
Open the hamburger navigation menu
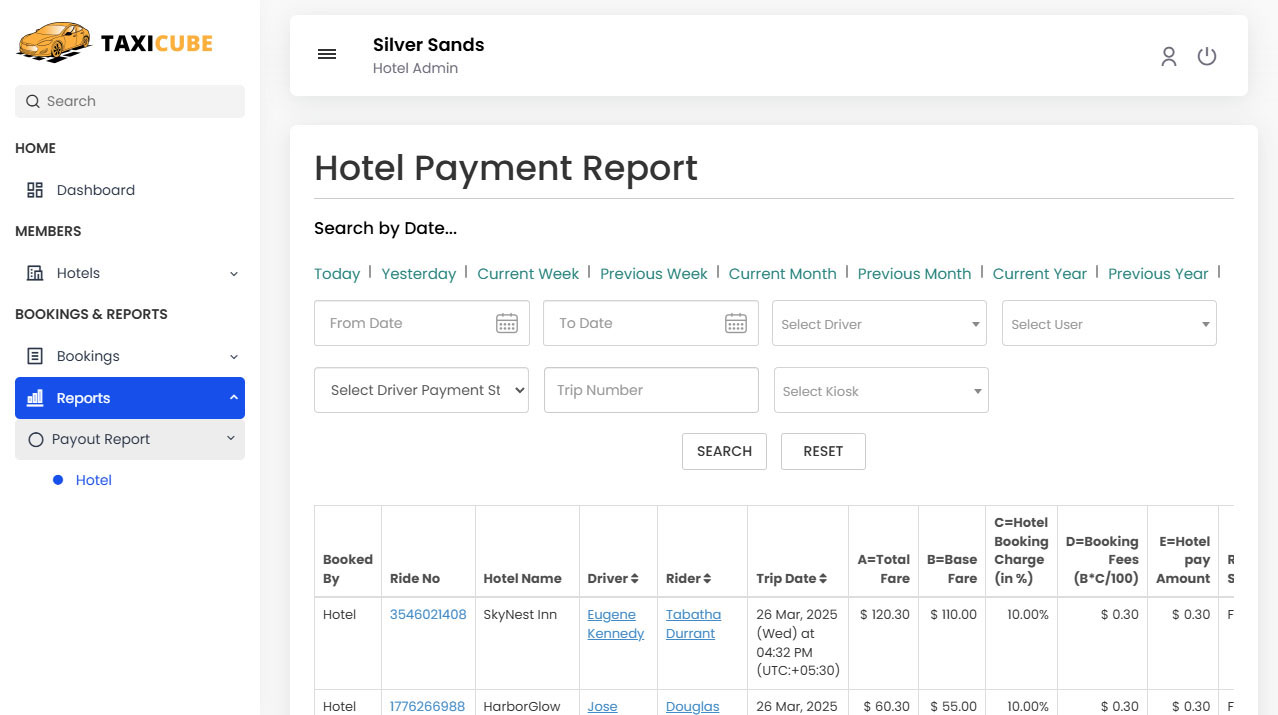point(327,54)
